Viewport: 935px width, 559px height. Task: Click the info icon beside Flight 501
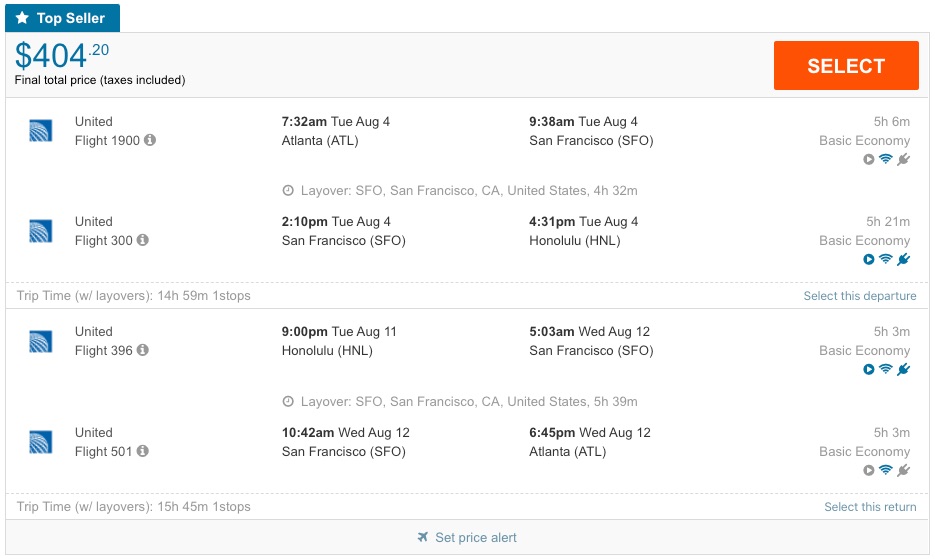click(143, 452)
